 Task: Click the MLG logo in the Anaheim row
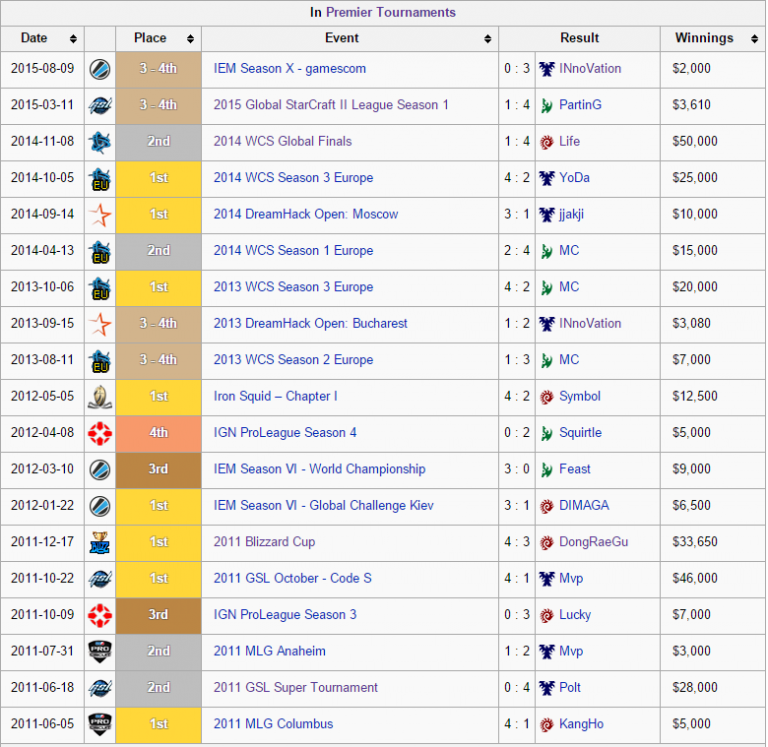tap(99, 651)
